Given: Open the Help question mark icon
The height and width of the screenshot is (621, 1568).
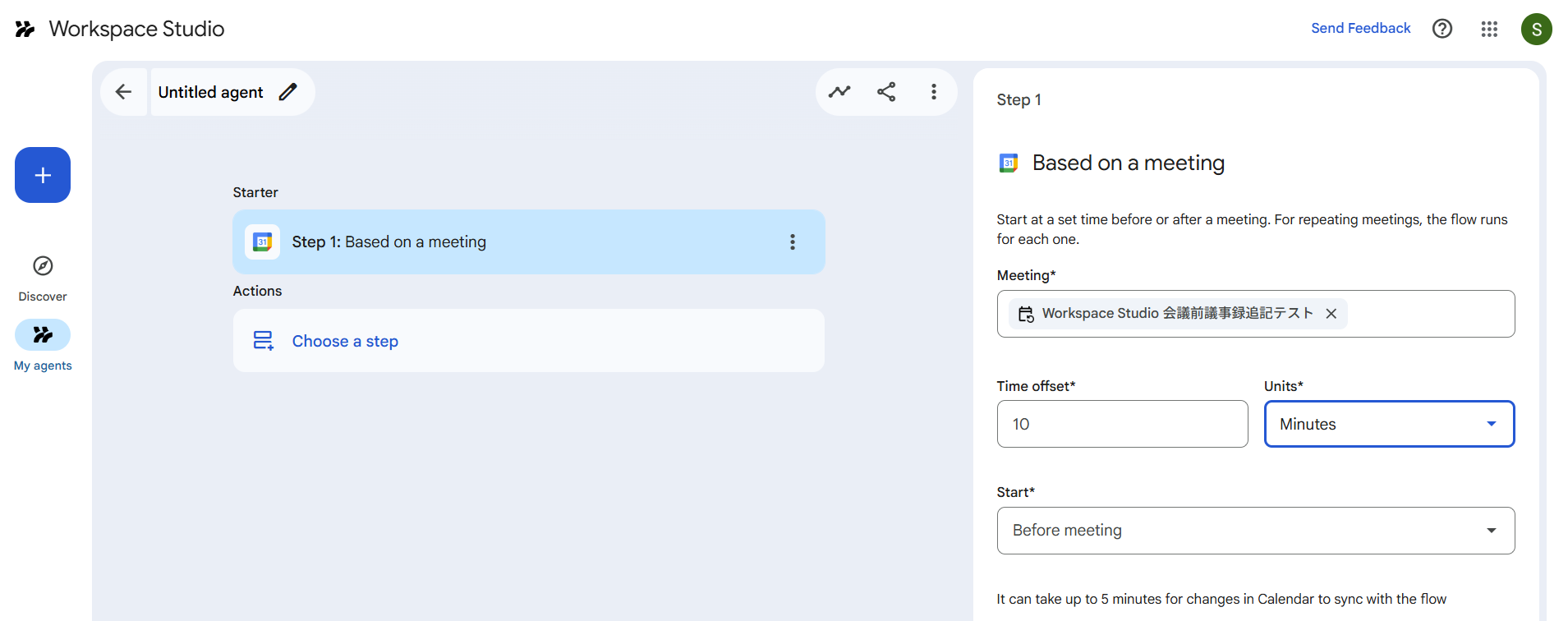Looking at the screenshot, I should (x=1442, y=29).
